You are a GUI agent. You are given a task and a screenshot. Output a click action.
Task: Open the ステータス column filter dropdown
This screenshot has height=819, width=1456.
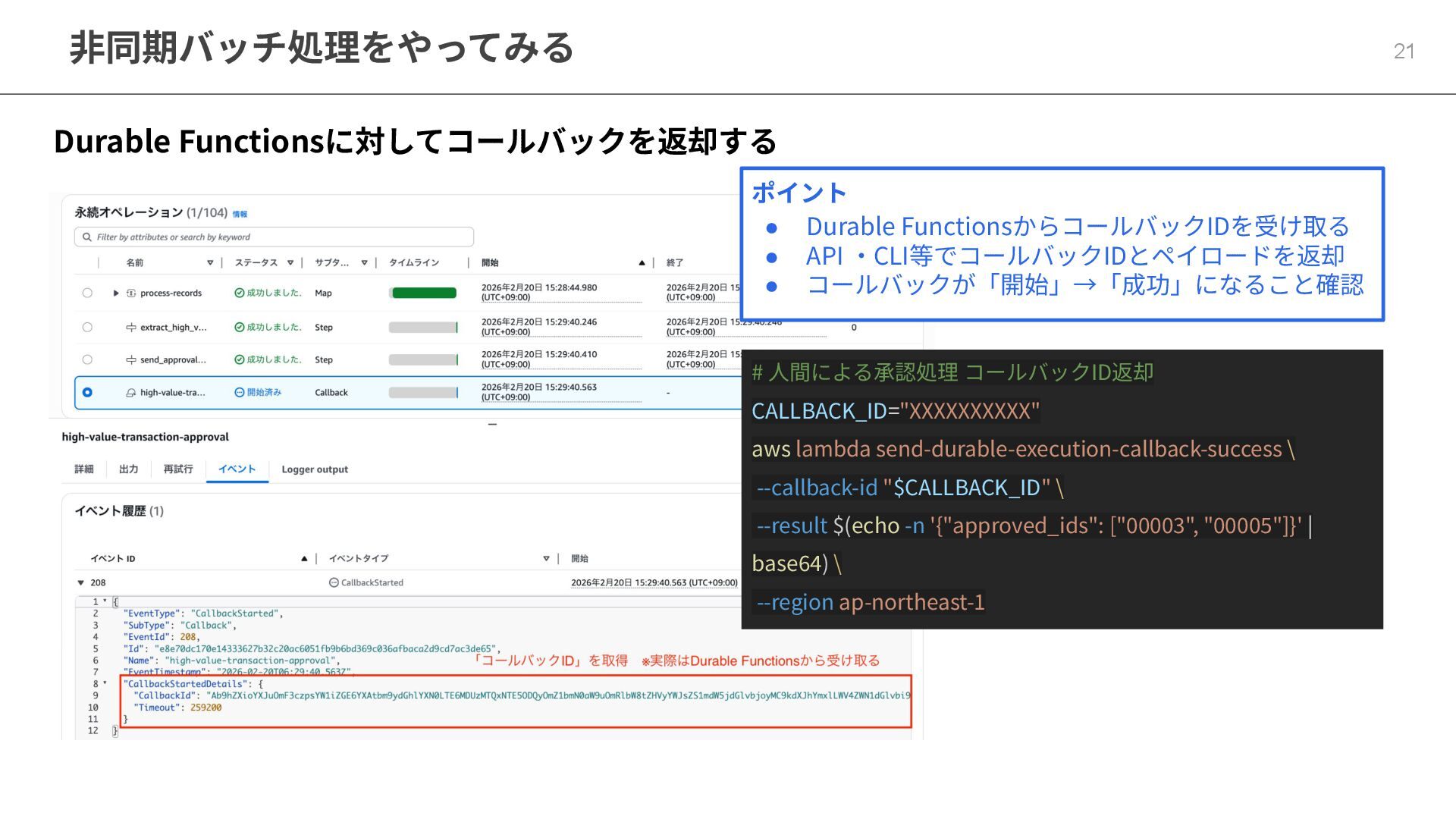290,263
